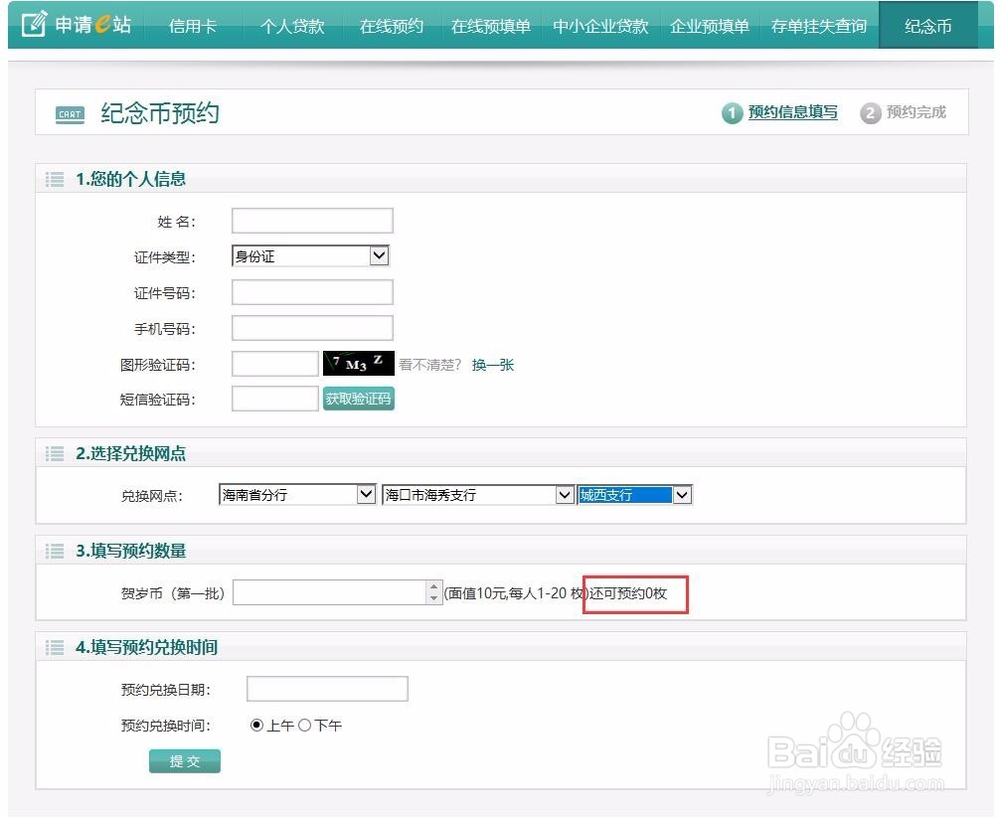The width and height of the screenshot is (1000, 818).
Task: Click the list icon before 3.填写预约数量
Action: 55,550
